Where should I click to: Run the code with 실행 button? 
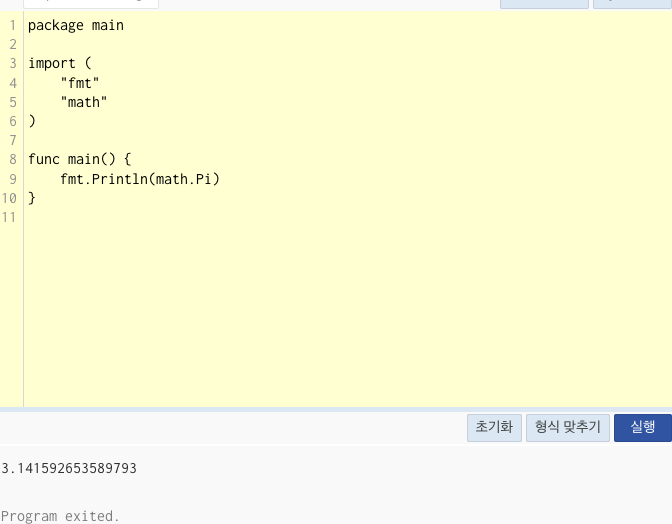[x=642, y=428]
